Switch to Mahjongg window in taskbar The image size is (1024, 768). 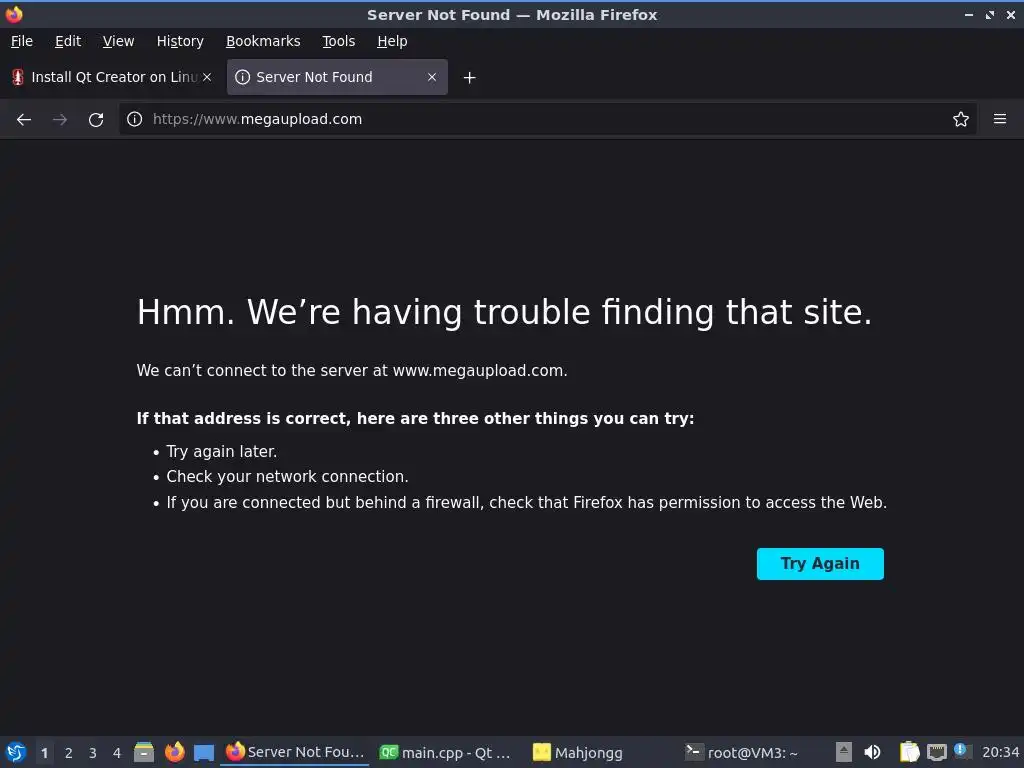[578, 752]
